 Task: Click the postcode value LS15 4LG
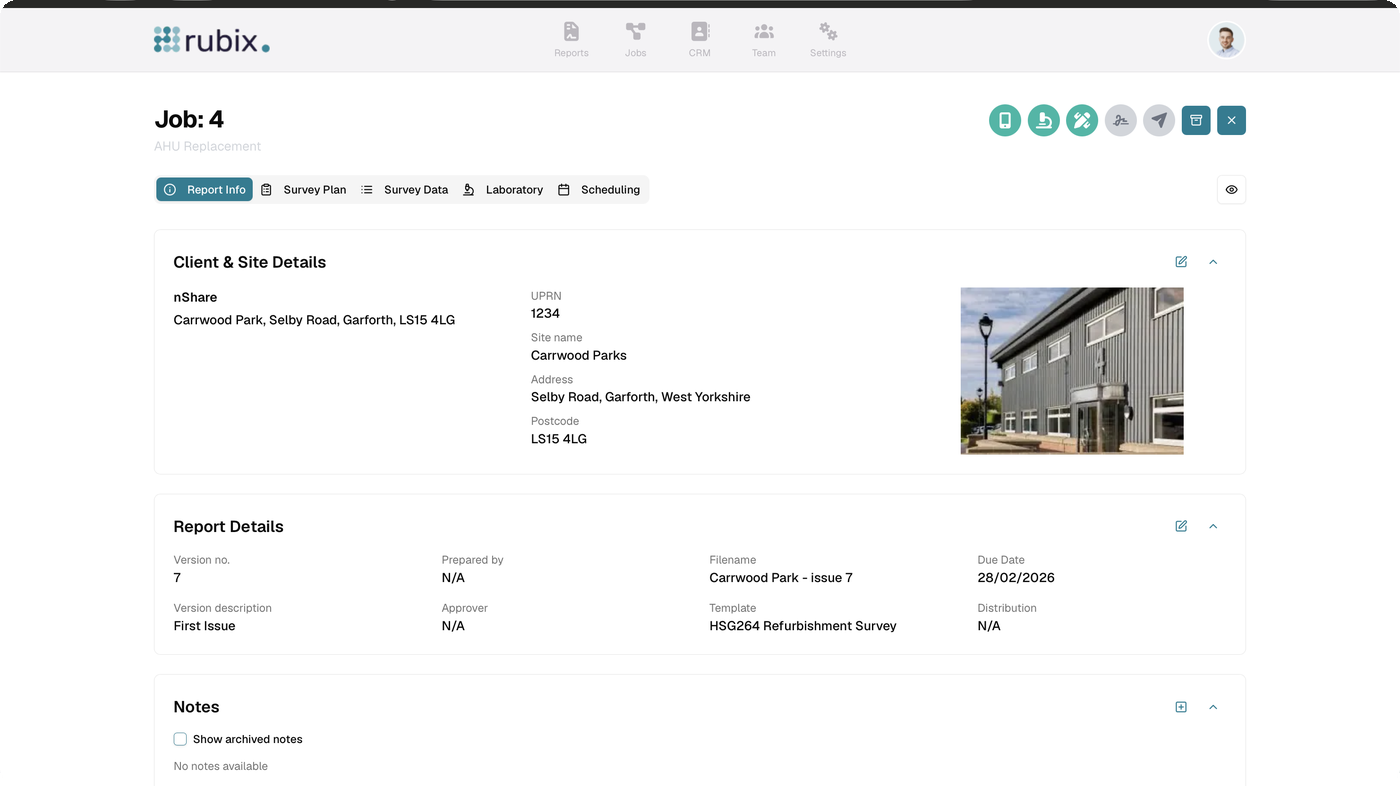click(559, 439)
